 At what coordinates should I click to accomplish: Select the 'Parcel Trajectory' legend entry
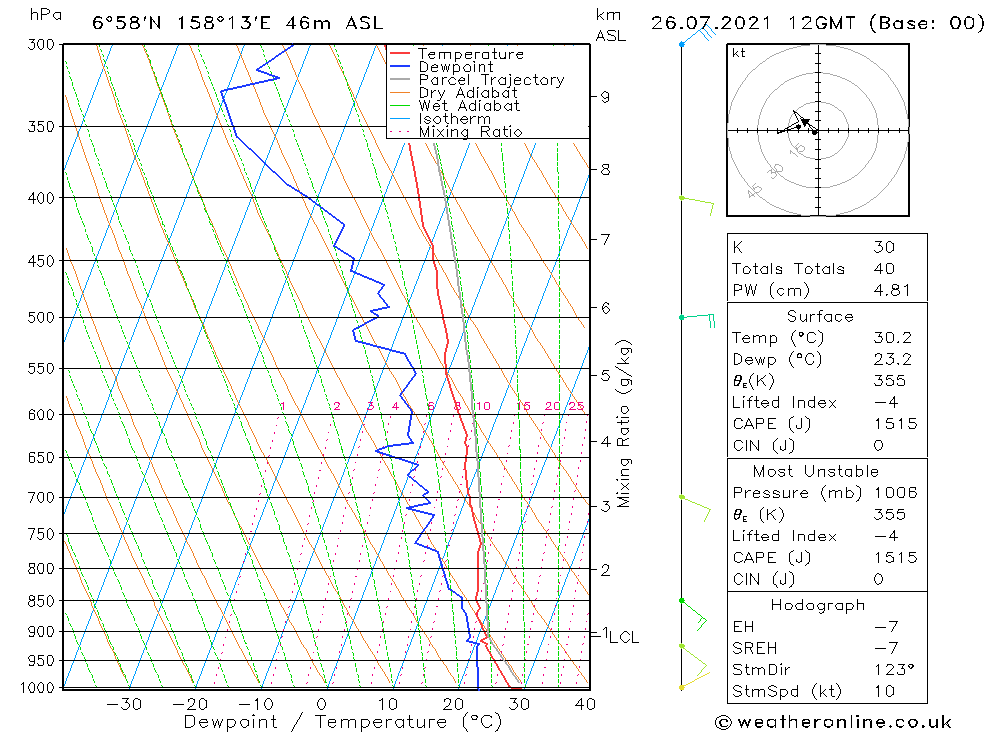click(492, 80)
